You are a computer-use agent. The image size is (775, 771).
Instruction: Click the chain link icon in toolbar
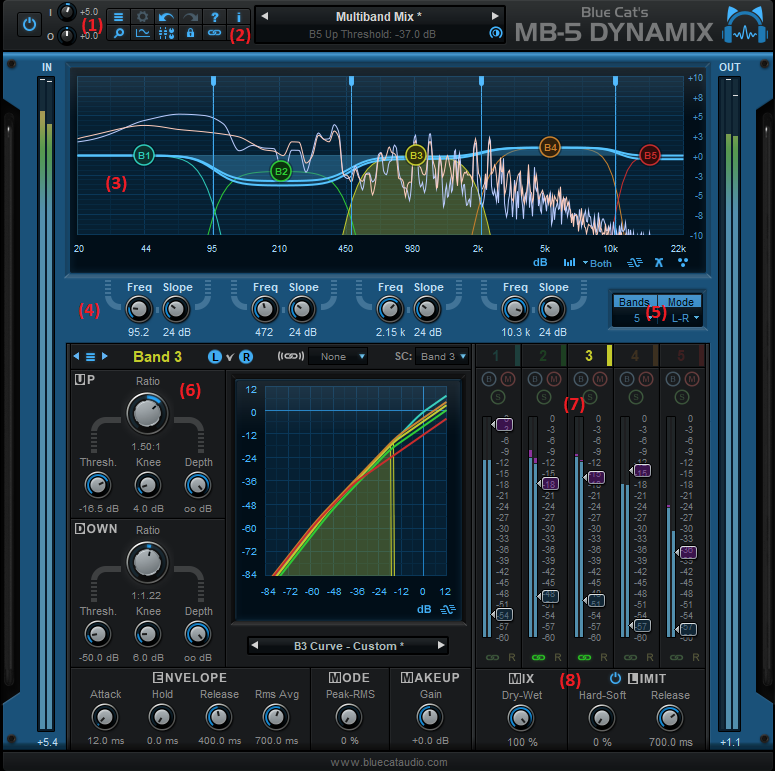(215, 33)
